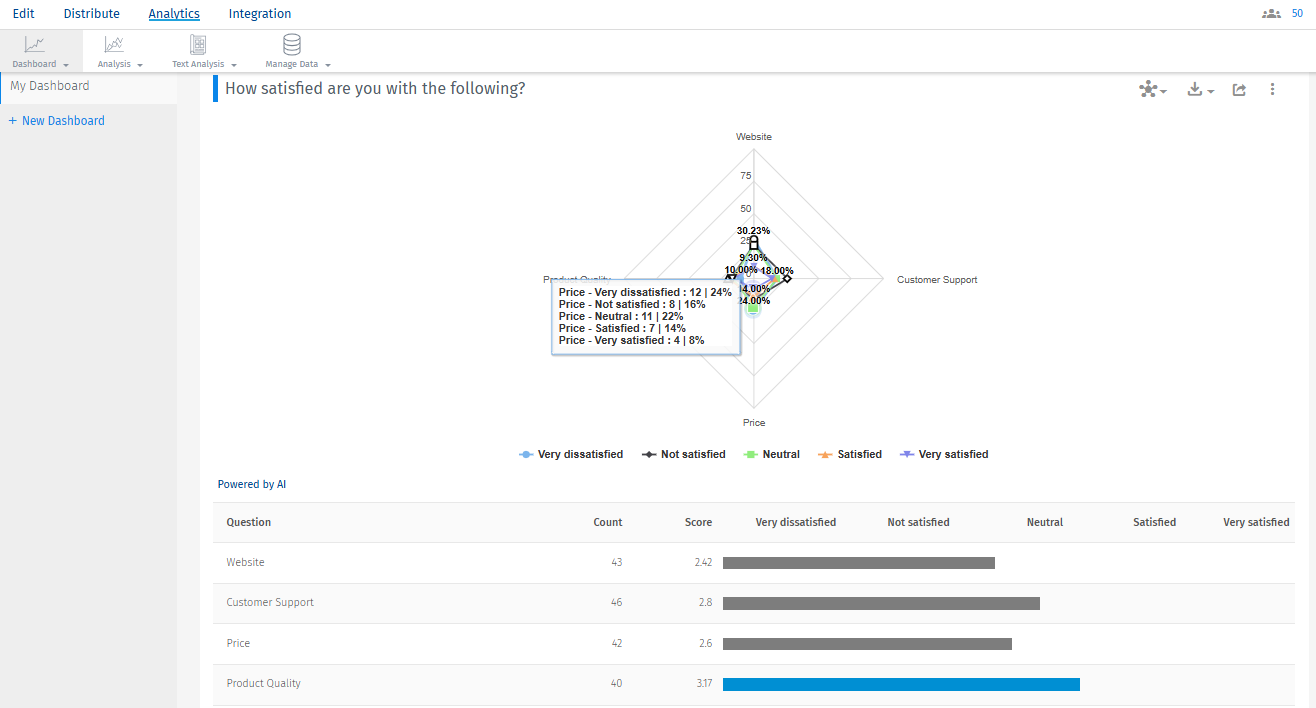Click the Count column header
Viewport: 1316px width, 708px height.
pyautogui.click(x=607, y=522)
